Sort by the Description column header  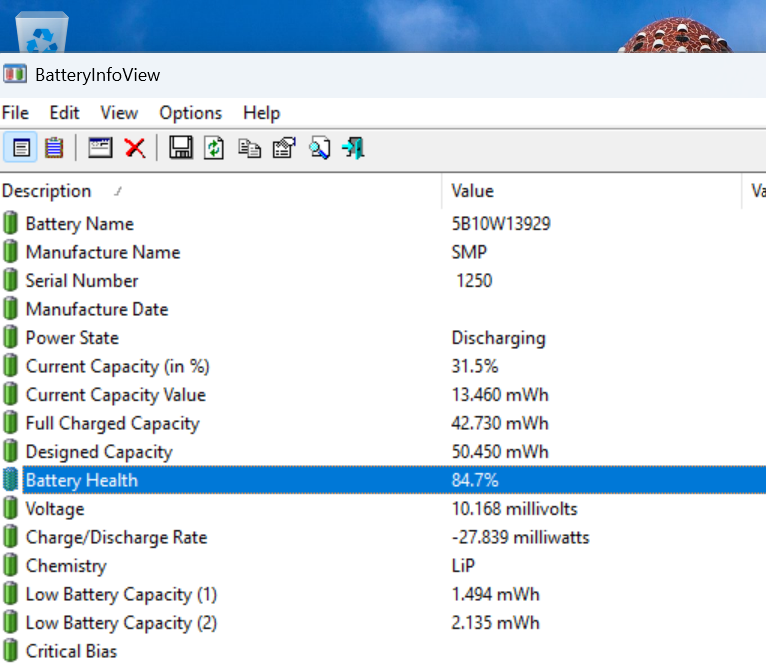(221, 191)
